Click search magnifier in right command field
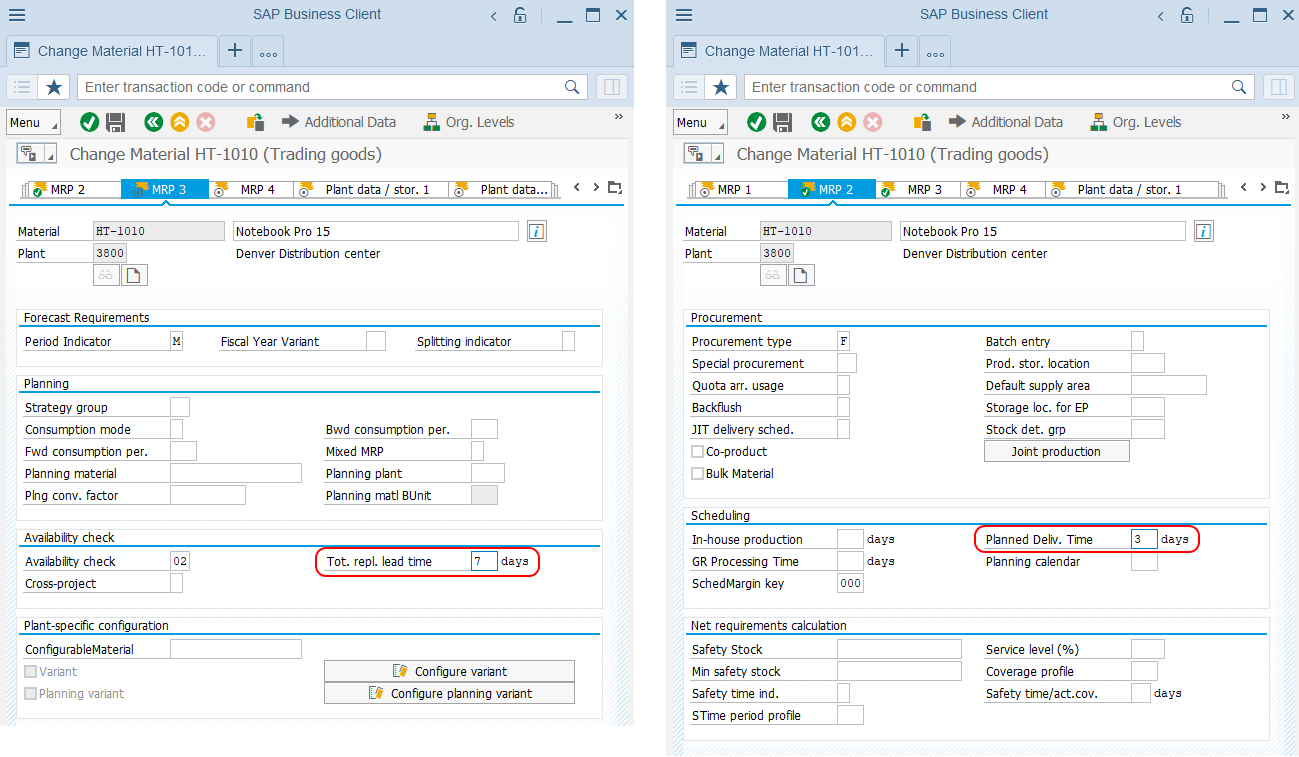 coord(1239,87)
